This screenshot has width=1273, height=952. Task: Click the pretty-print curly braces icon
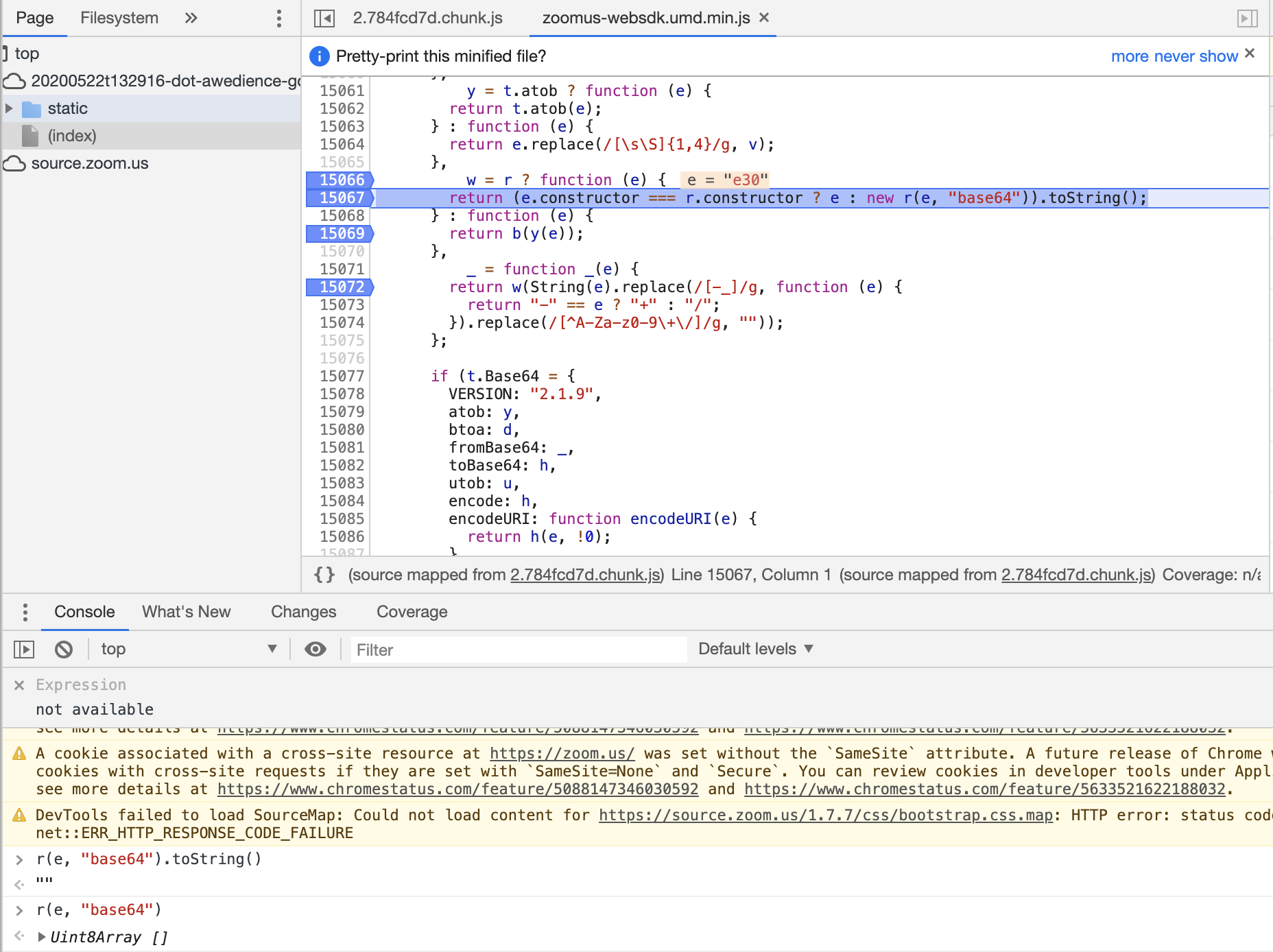point(324,575)
